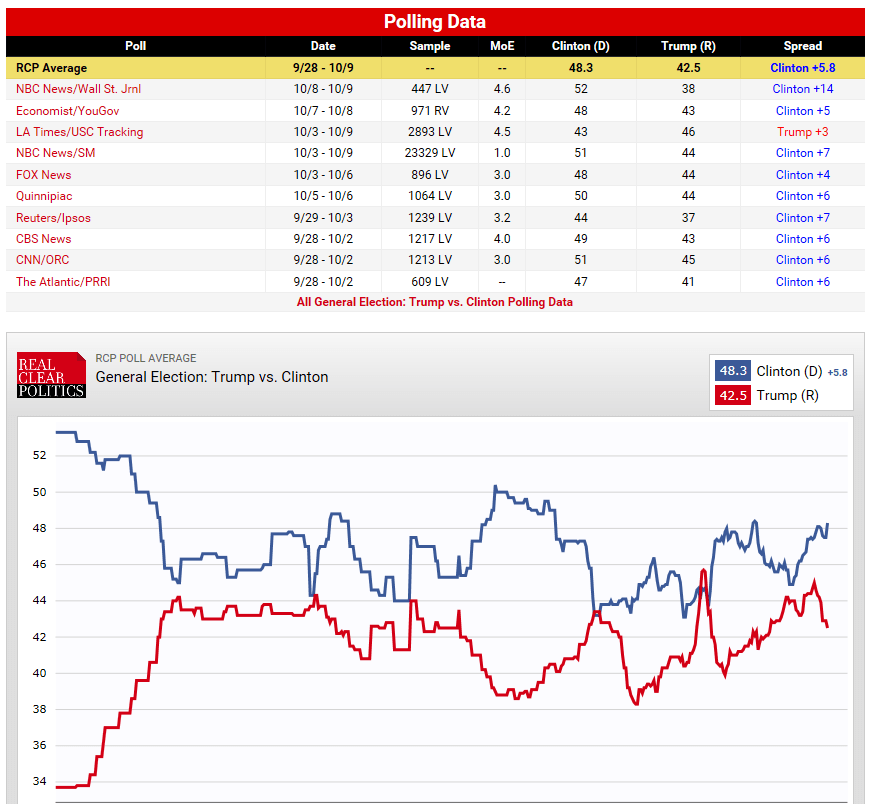The width and height of the screenshot is (874, 804).
Task: Click the Clinton +6 spread in Quinnipiac row
Action: coord(803,196)
